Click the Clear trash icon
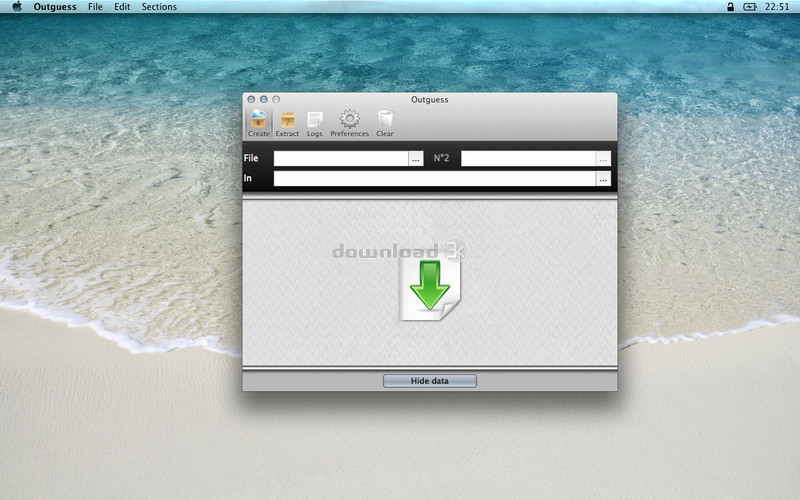The width and height of the screenshot is (800, 500). point(385,123)
